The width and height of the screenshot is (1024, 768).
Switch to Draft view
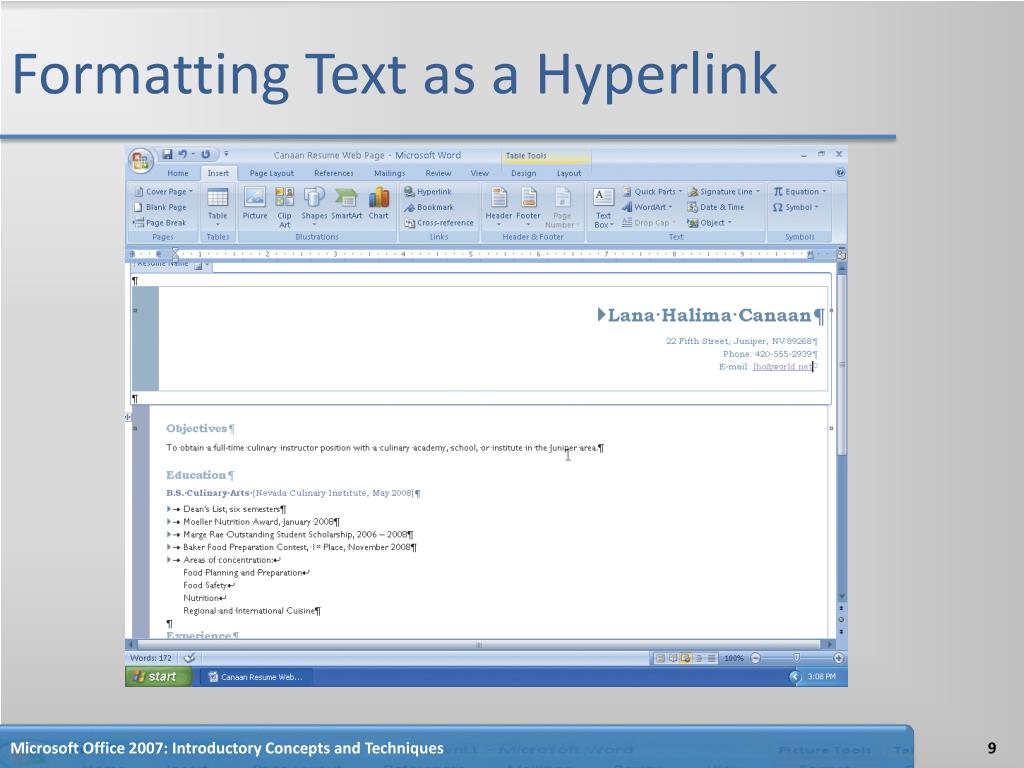click(711, 658)
